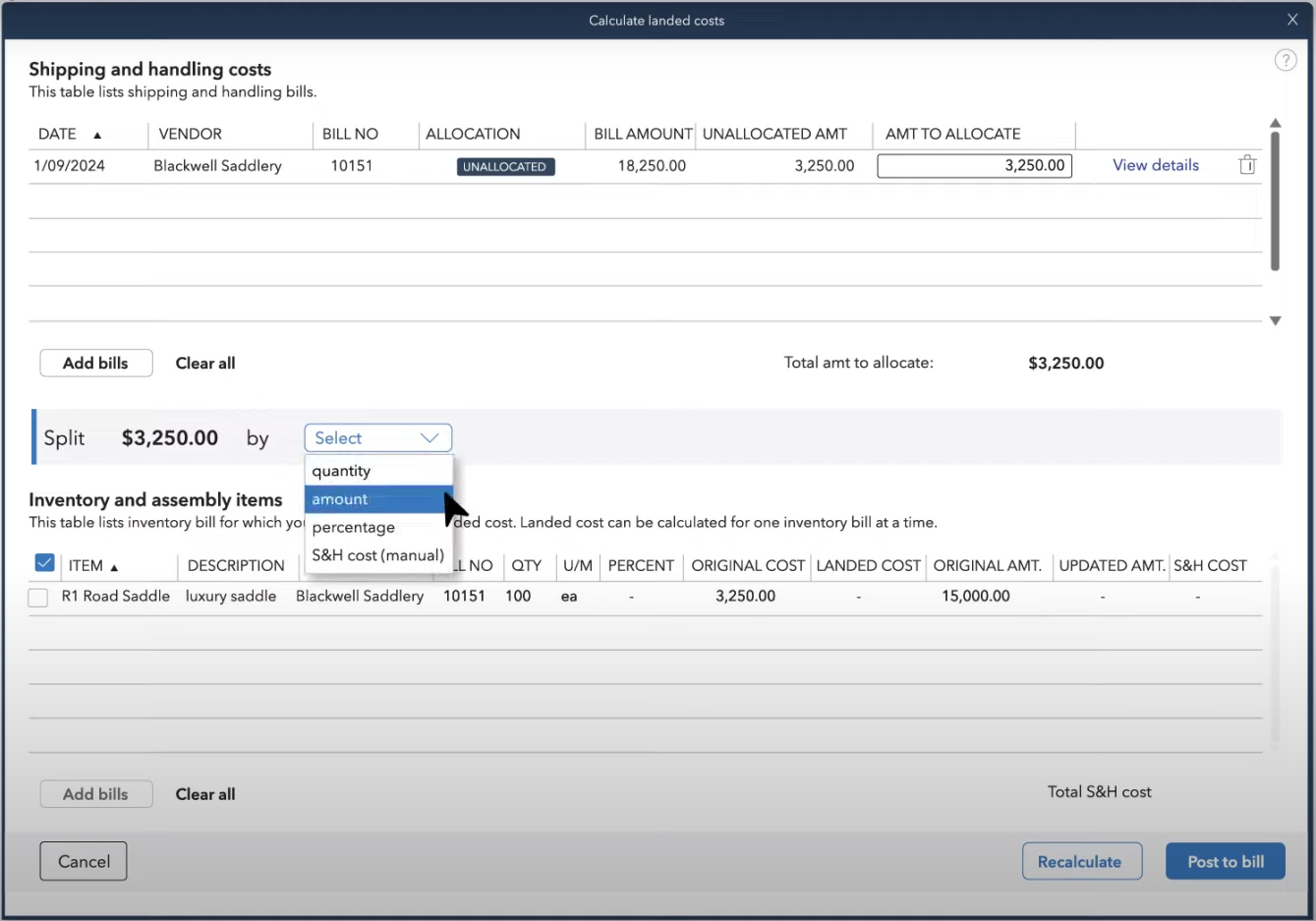Check the R1 Road Saddle row checkbox
The width and height of the screenshot is (1316, 921).
tap(37, 597)
